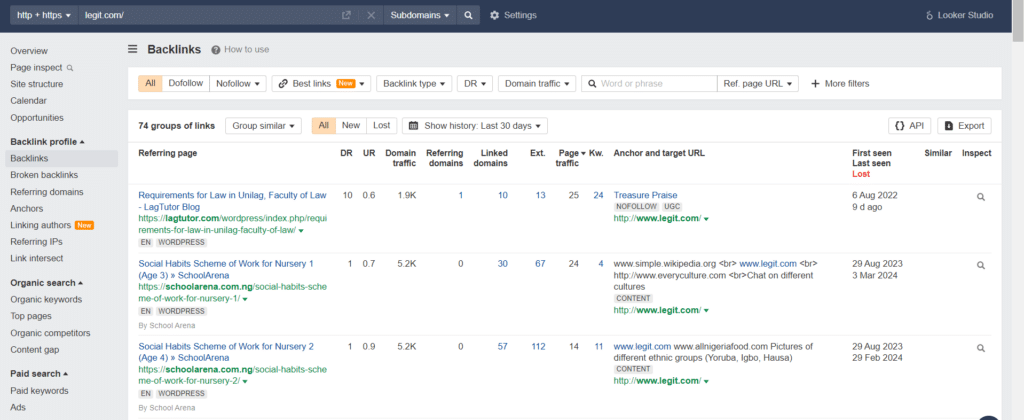Show only New links

[351, 126]
